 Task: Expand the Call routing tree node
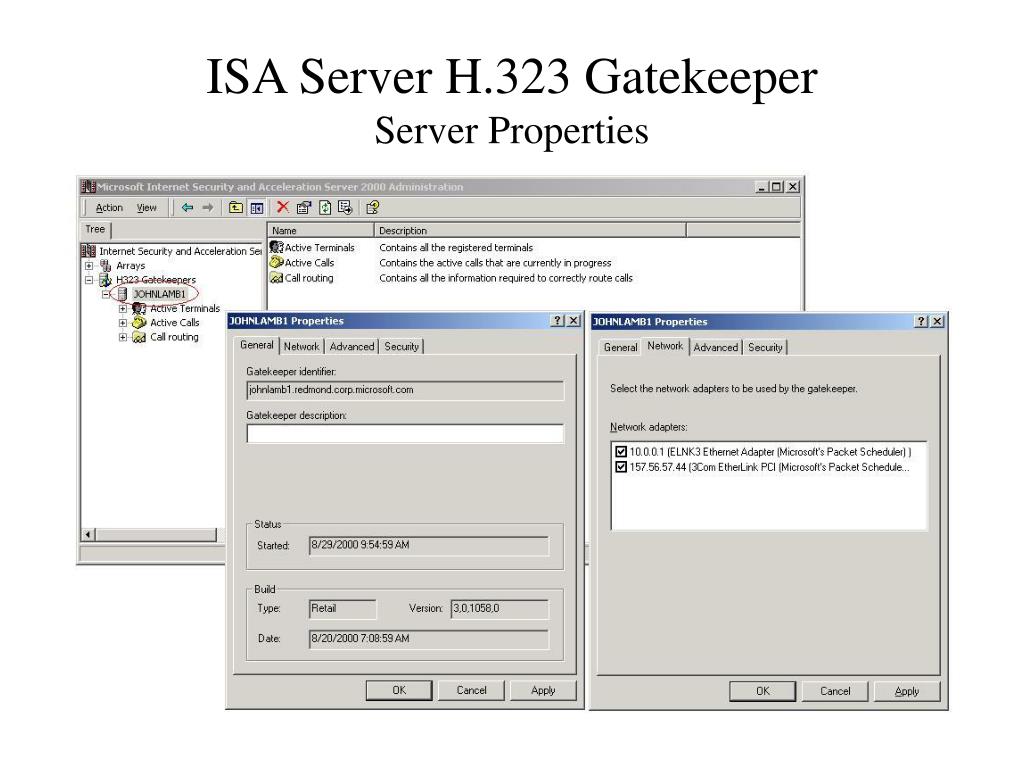(123, 337)
